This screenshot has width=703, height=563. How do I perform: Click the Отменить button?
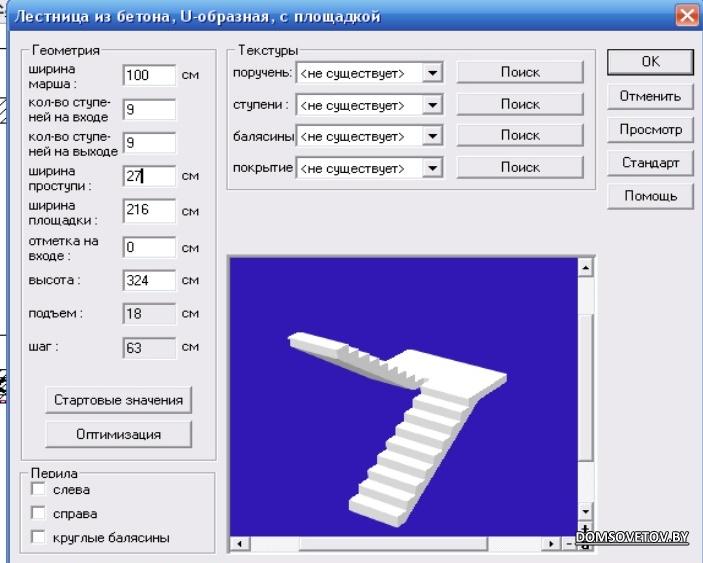click(650, 96)
